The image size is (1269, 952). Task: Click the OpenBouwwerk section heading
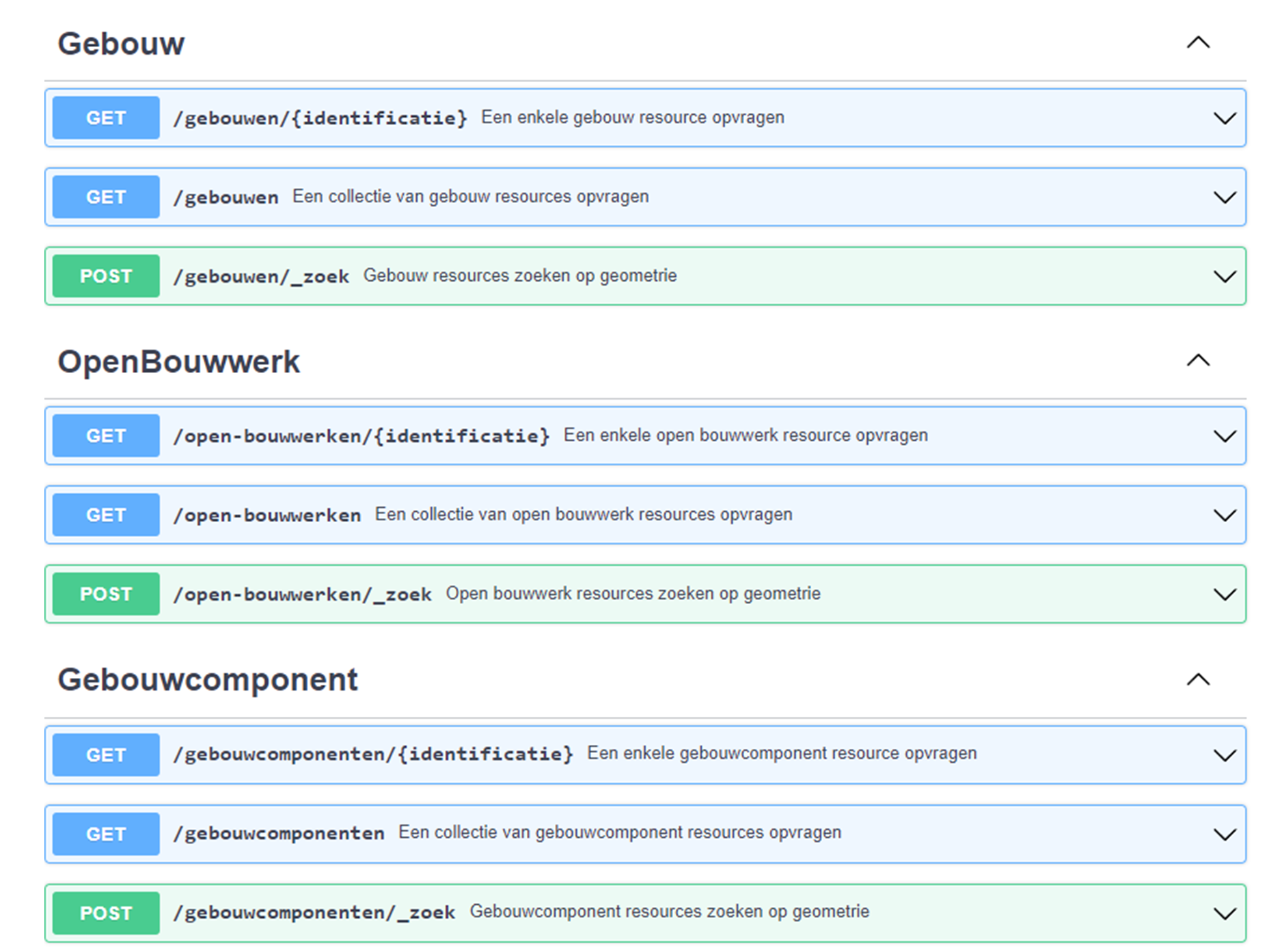pyautogui.click(x=179, y=361)
